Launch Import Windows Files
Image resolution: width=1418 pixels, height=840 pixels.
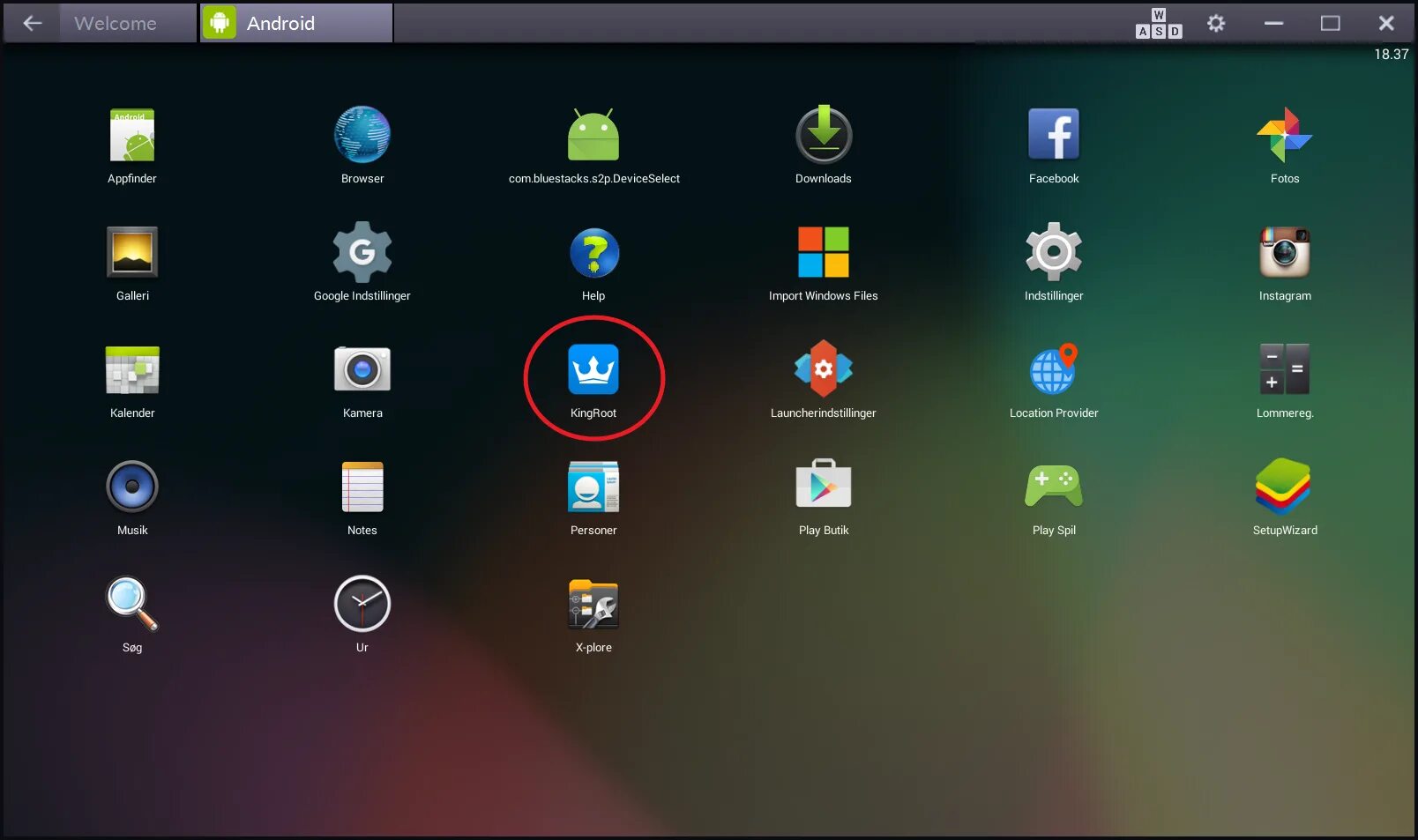[x=824, y=252]
